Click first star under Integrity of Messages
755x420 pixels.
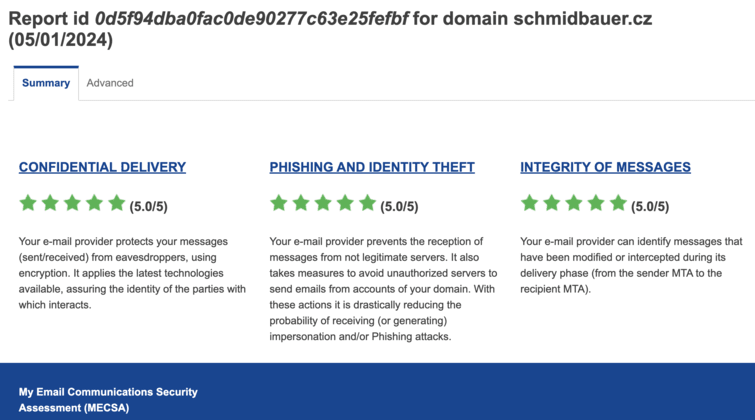pos(530,203)
